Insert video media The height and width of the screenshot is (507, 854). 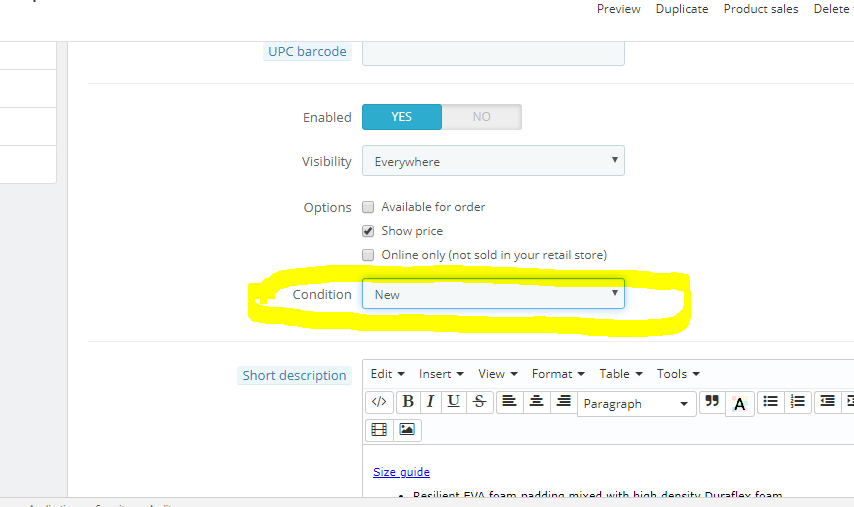tap(379, 430)
